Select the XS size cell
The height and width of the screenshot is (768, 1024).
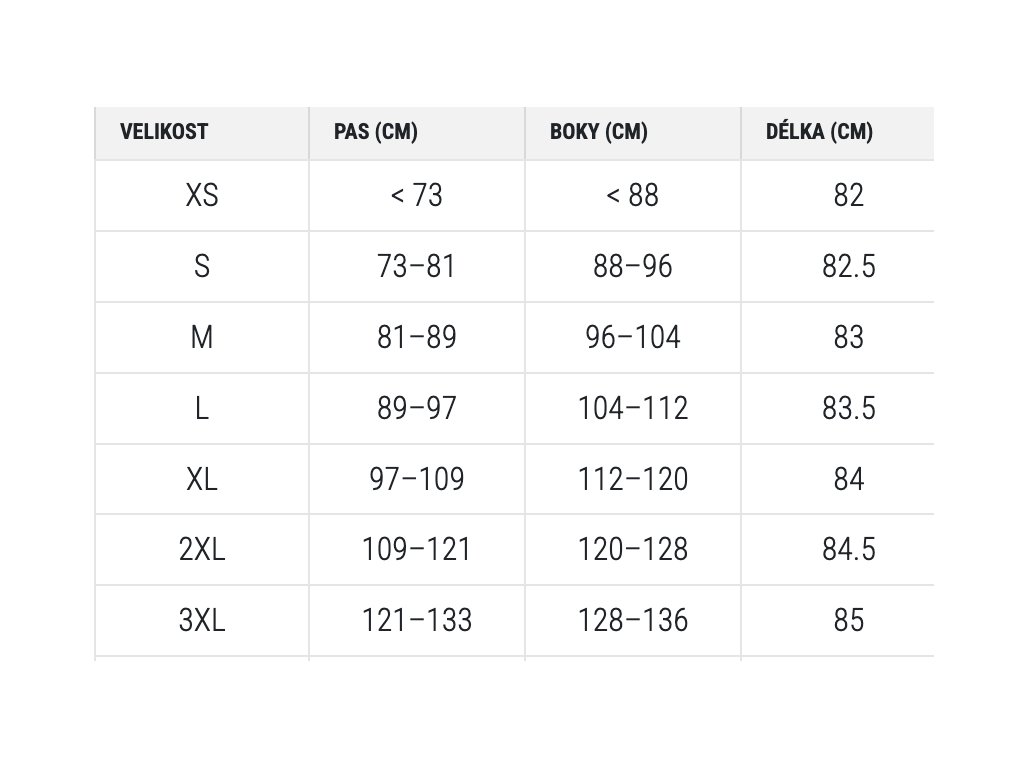202,195
